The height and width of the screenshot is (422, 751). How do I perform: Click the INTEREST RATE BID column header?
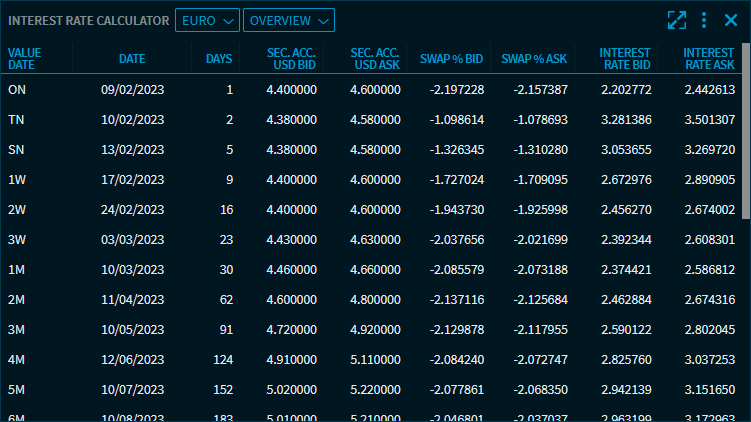(x=624, y=59)
